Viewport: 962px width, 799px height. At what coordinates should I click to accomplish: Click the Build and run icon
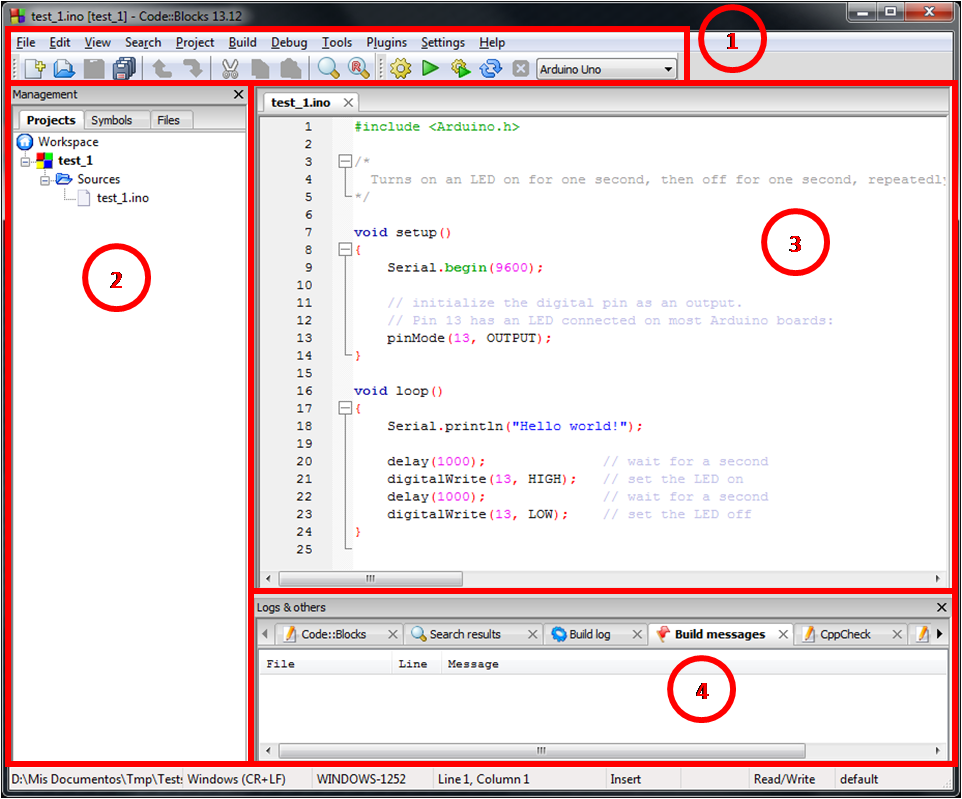460,68
